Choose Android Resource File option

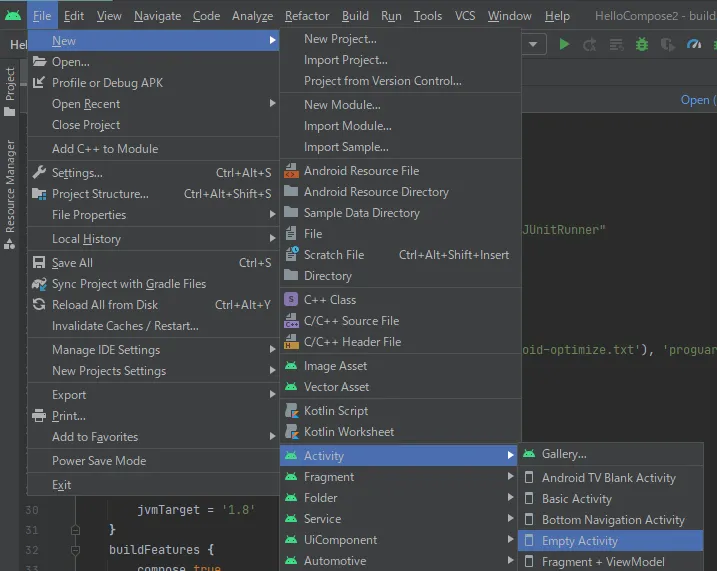[361, 171]
